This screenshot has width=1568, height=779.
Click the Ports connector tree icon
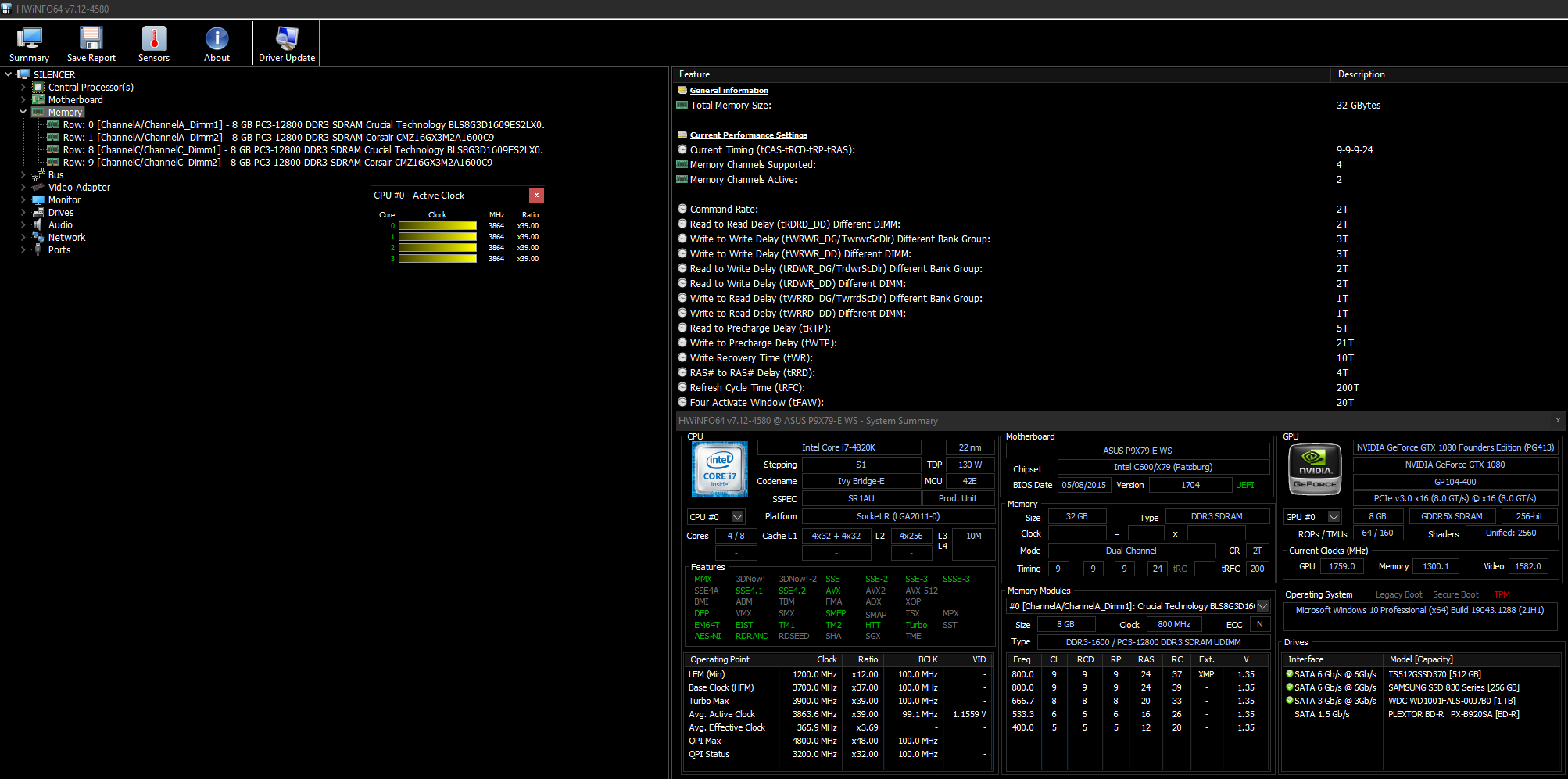pyautogui.click(x=38, y=250)
